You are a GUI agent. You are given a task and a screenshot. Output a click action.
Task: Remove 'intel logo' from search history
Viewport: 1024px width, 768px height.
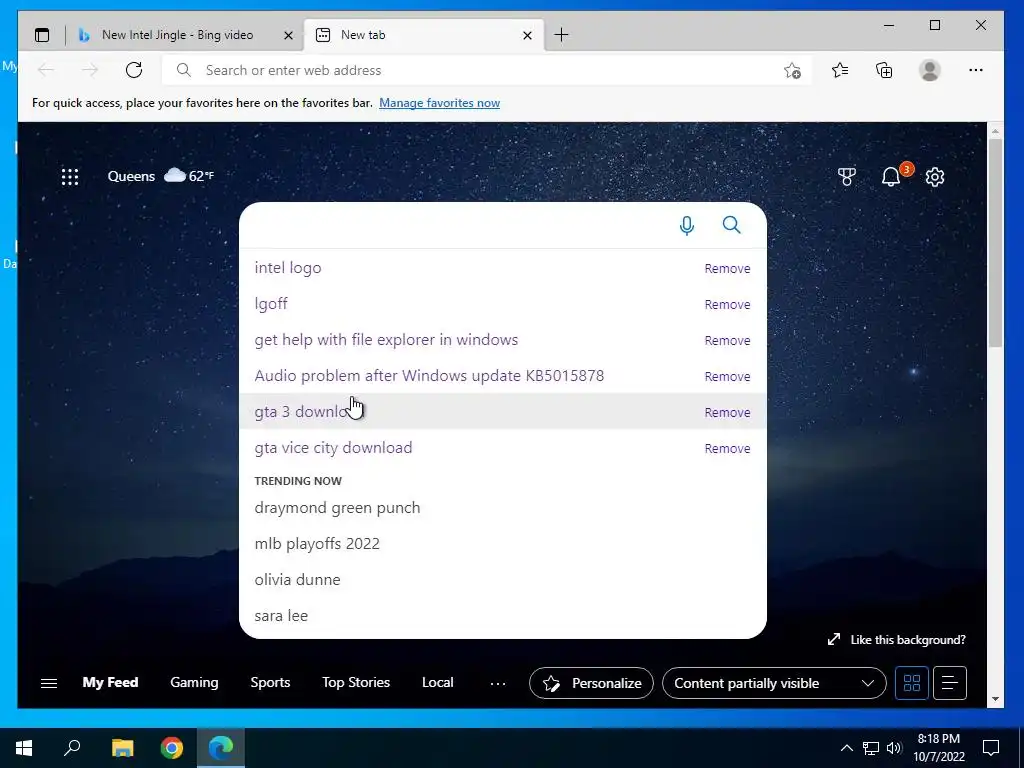(727, 268)
